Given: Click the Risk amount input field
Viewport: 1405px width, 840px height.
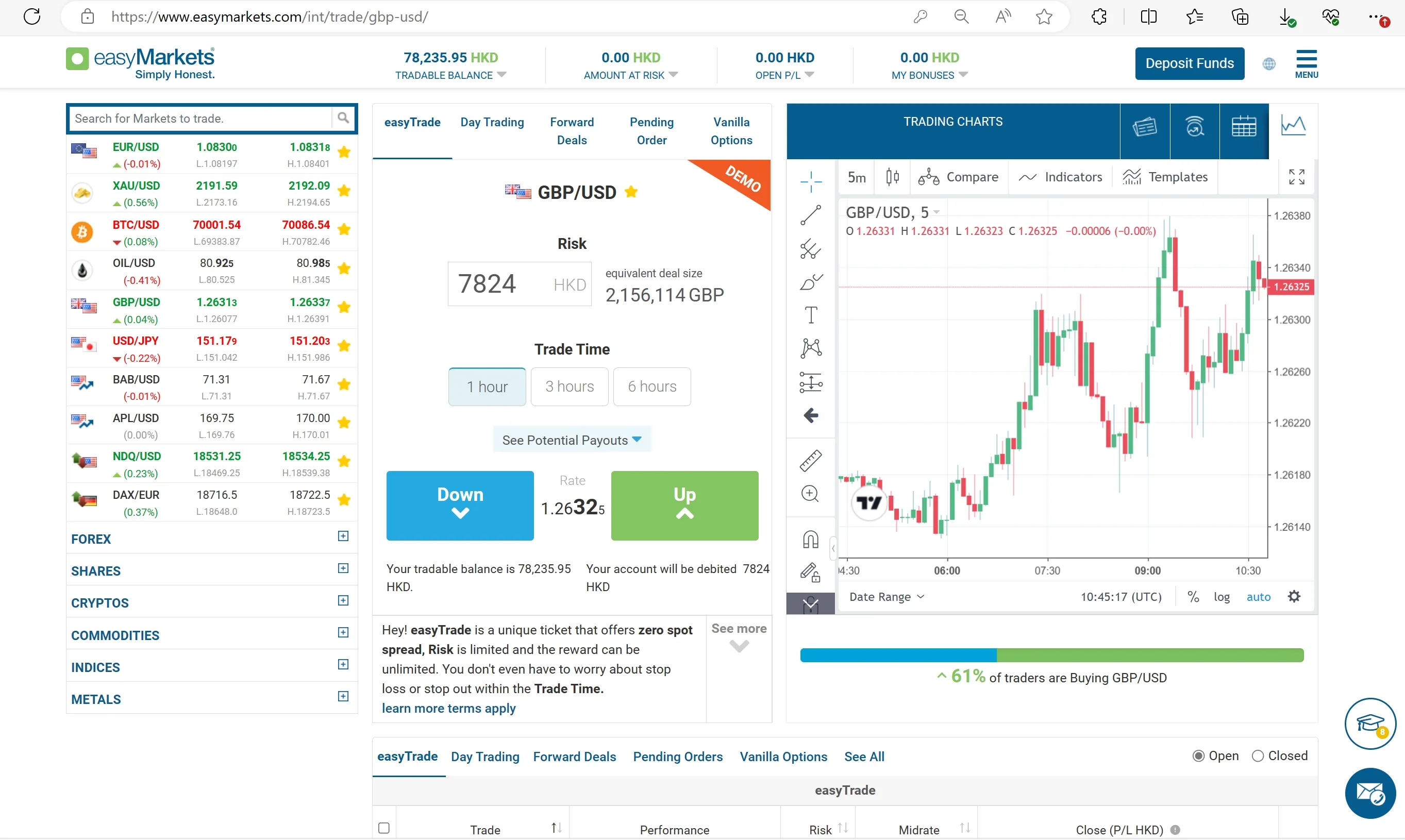Looking at the screenshot, I should (x=520, y=283).
